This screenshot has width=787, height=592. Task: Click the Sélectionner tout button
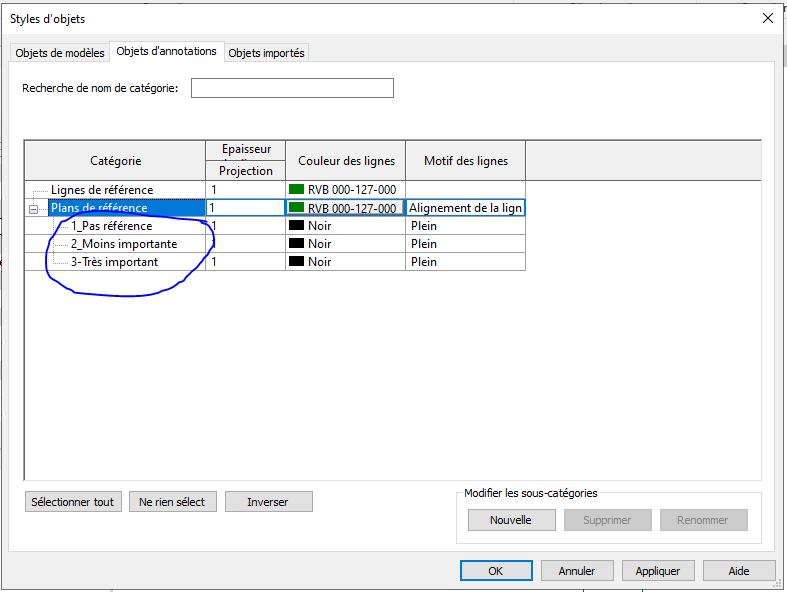(72, 502)
